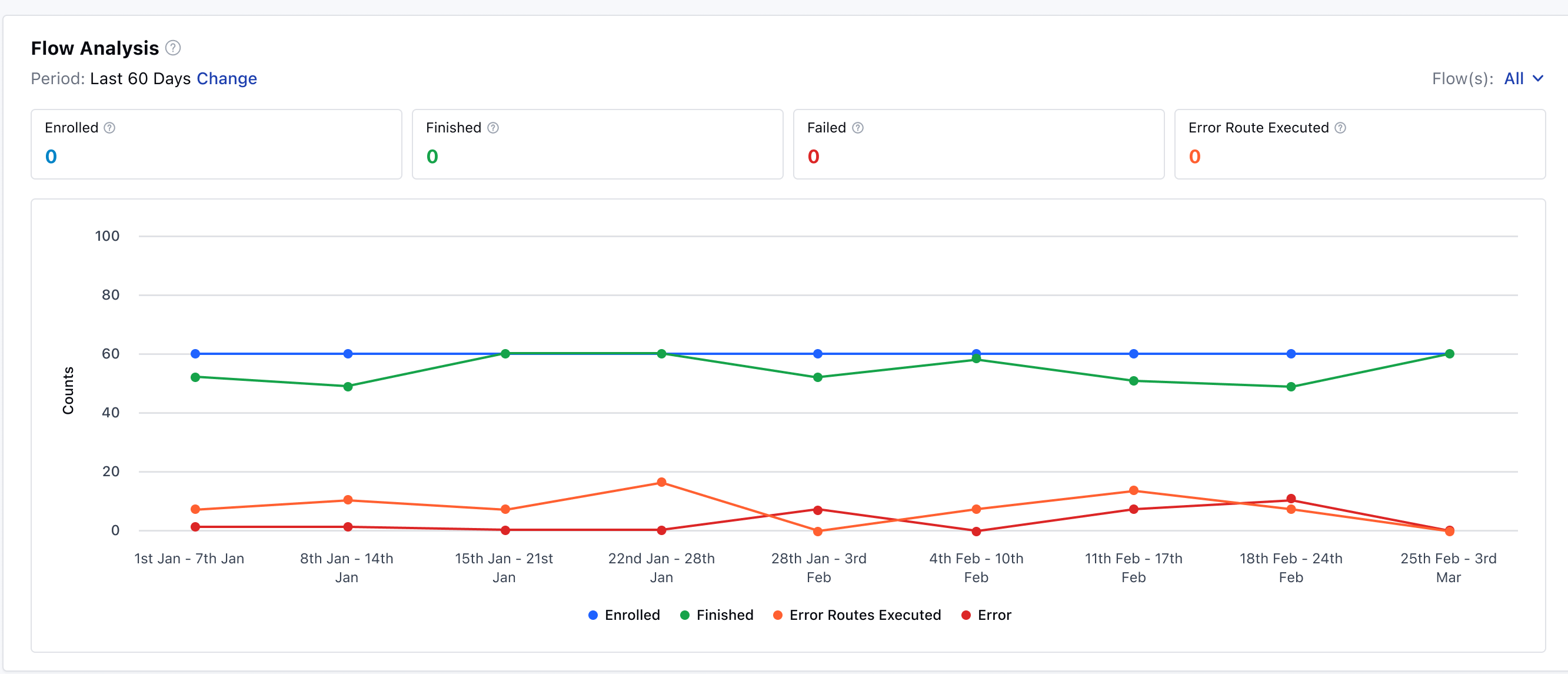Screen dimensions: 1568x674
Task: Click the Finished count card
Action: [x=597, y=144]
